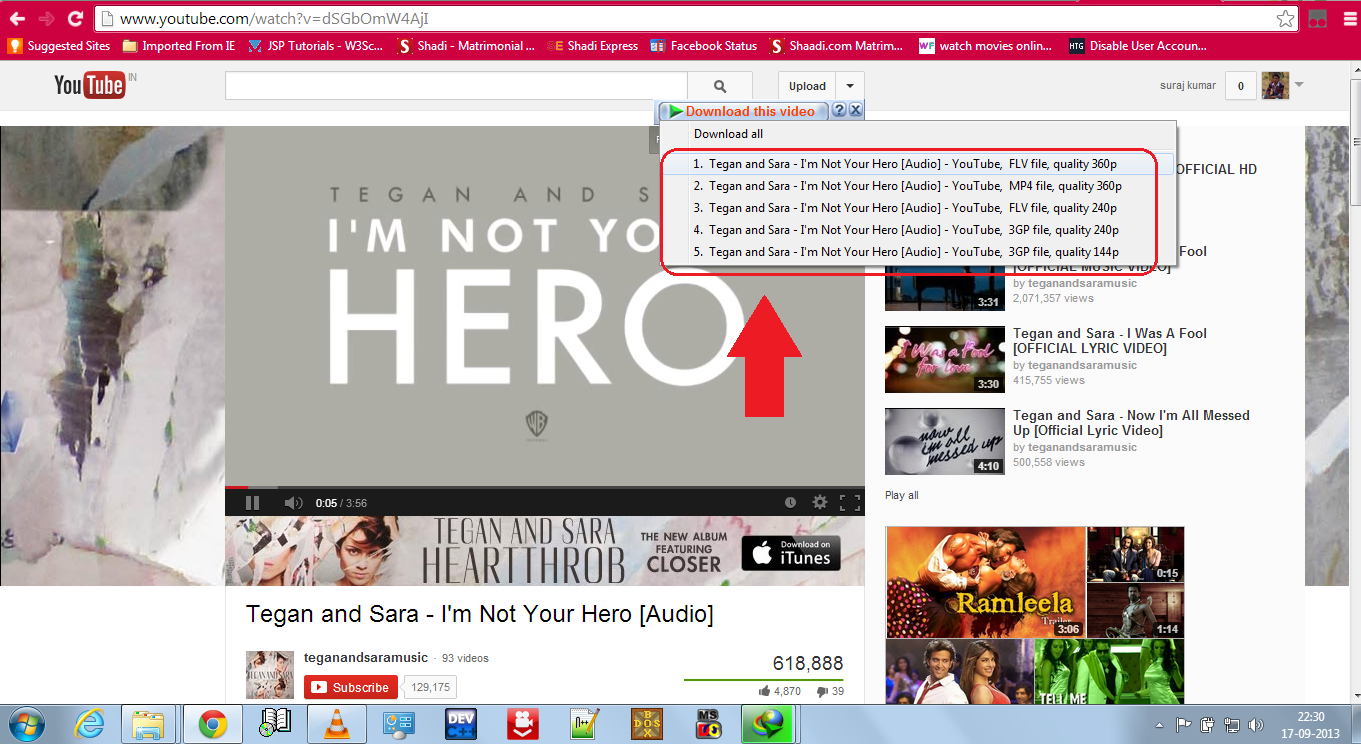Seek using the video progress bar
The width and height of the screenshot is (1361, 744).
point(545,488)
